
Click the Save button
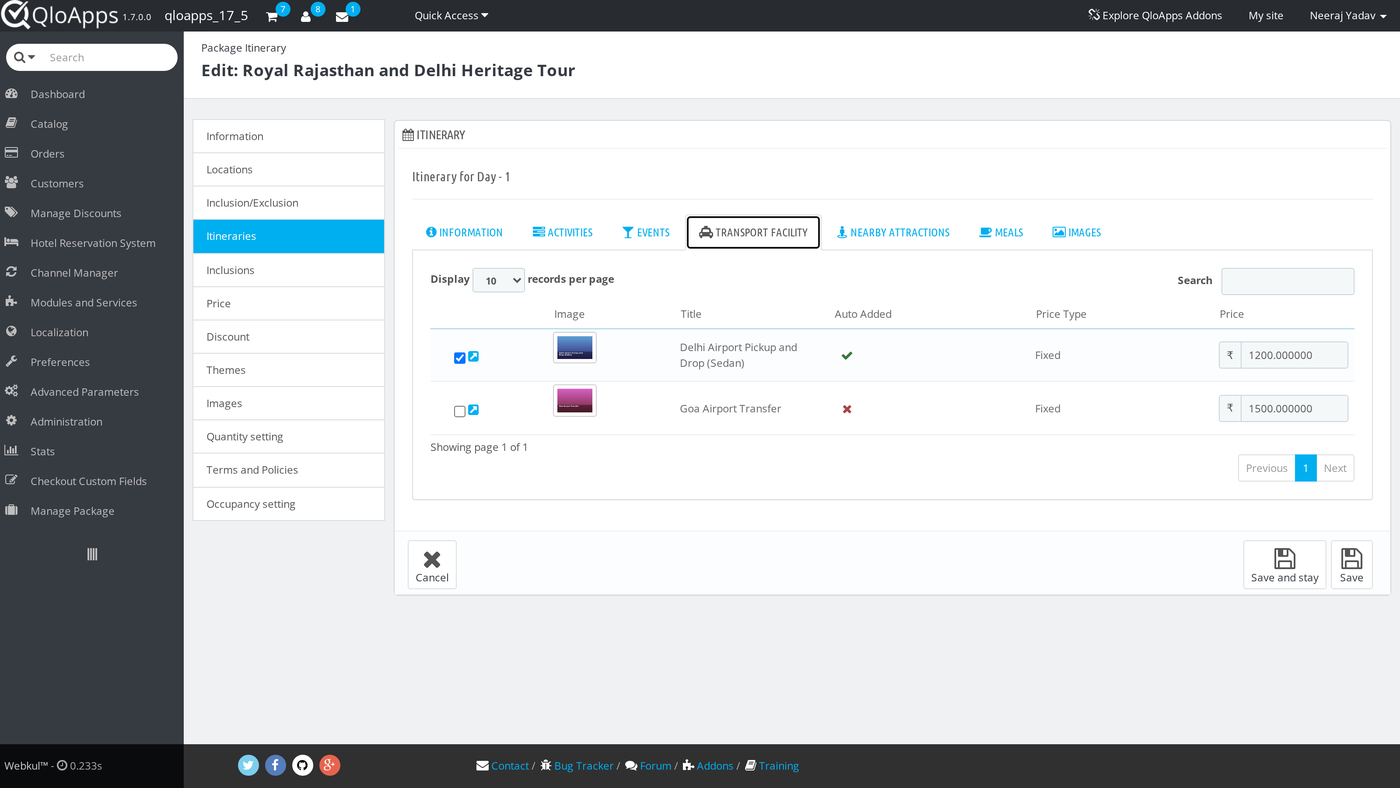tap(1351, 565)
